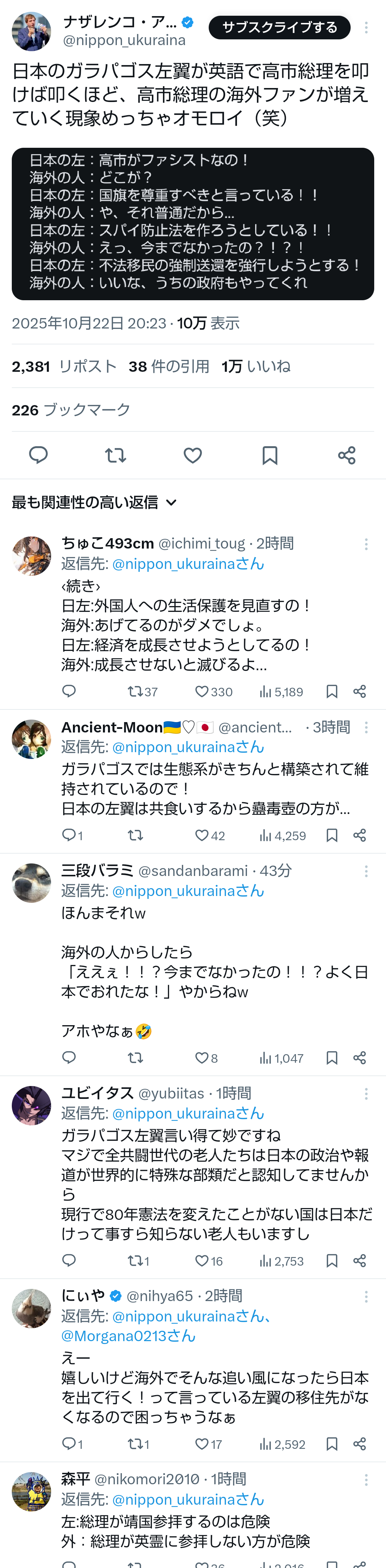The width and height of the screenshot is (386, 1568).
Task: Open more options on ちゅこ493cm's reply
Action: (366, 544)
